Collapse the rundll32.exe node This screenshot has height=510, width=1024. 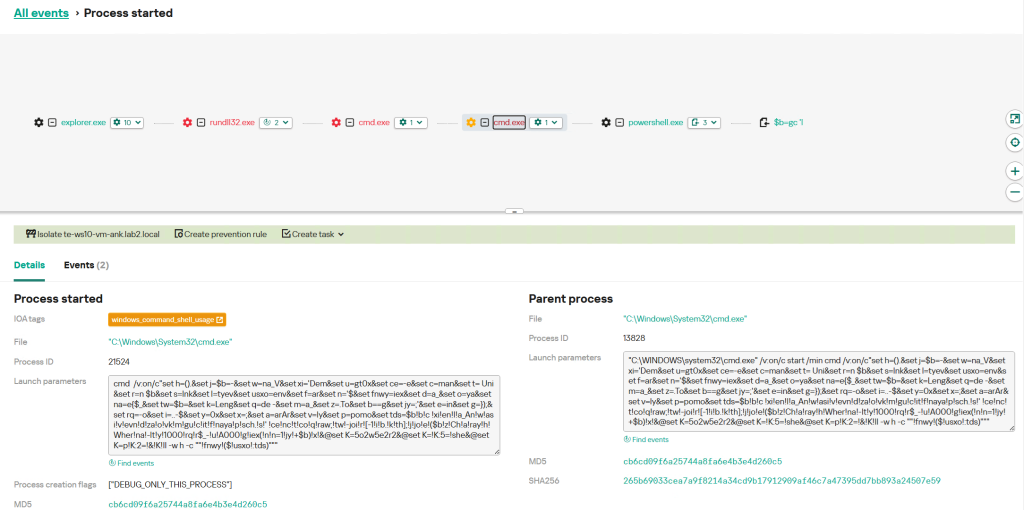201,122
